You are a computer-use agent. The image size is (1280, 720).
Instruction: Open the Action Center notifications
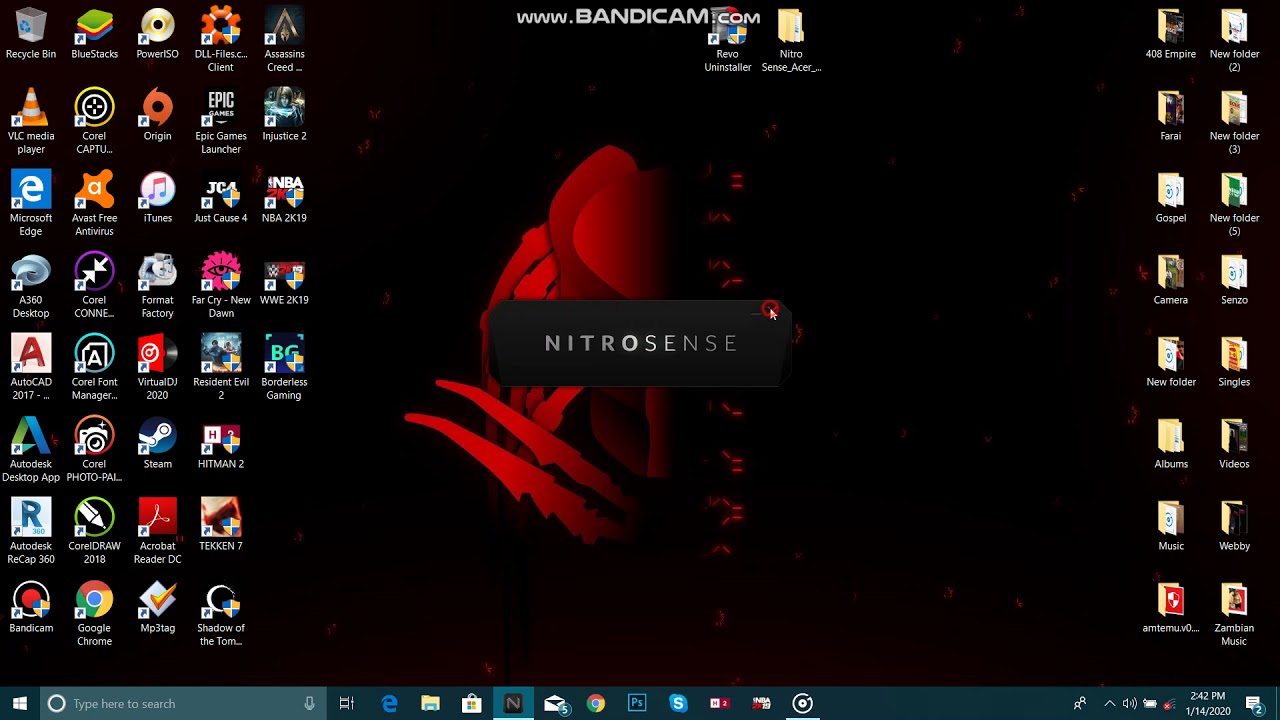(x=1254, y=703)
